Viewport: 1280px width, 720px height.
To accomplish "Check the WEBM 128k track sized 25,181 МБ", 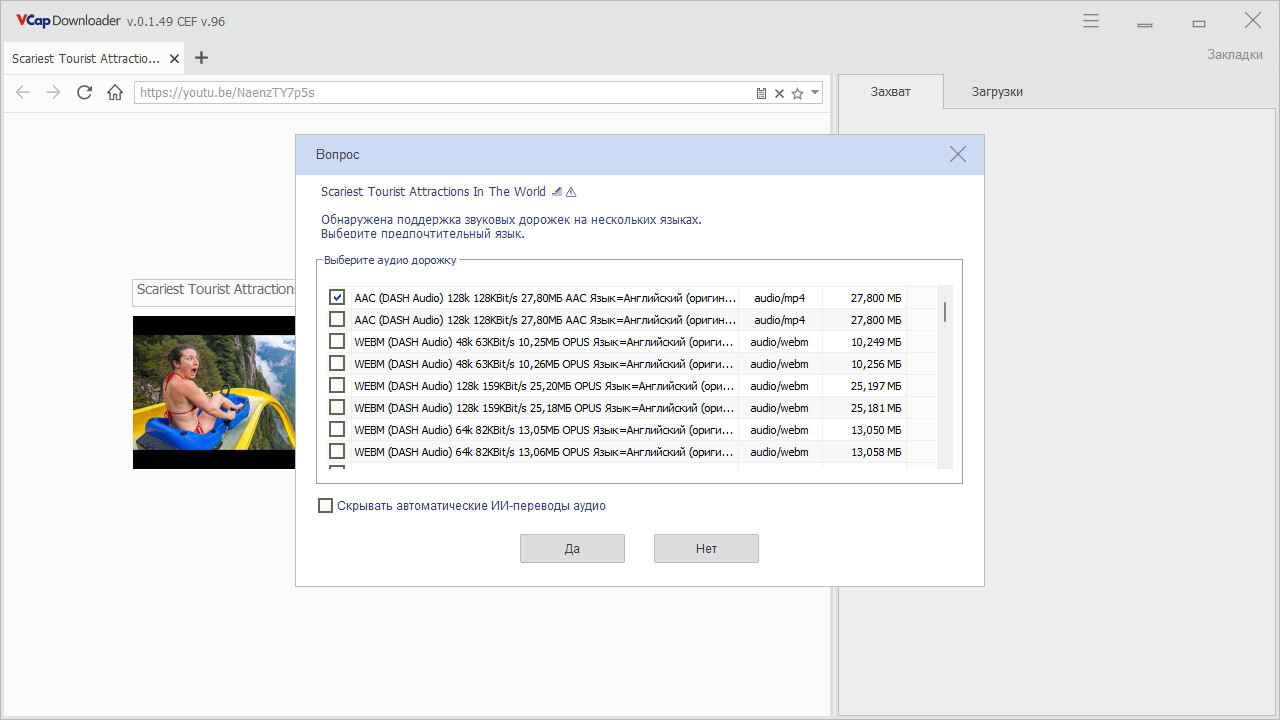I will (337, 408).
